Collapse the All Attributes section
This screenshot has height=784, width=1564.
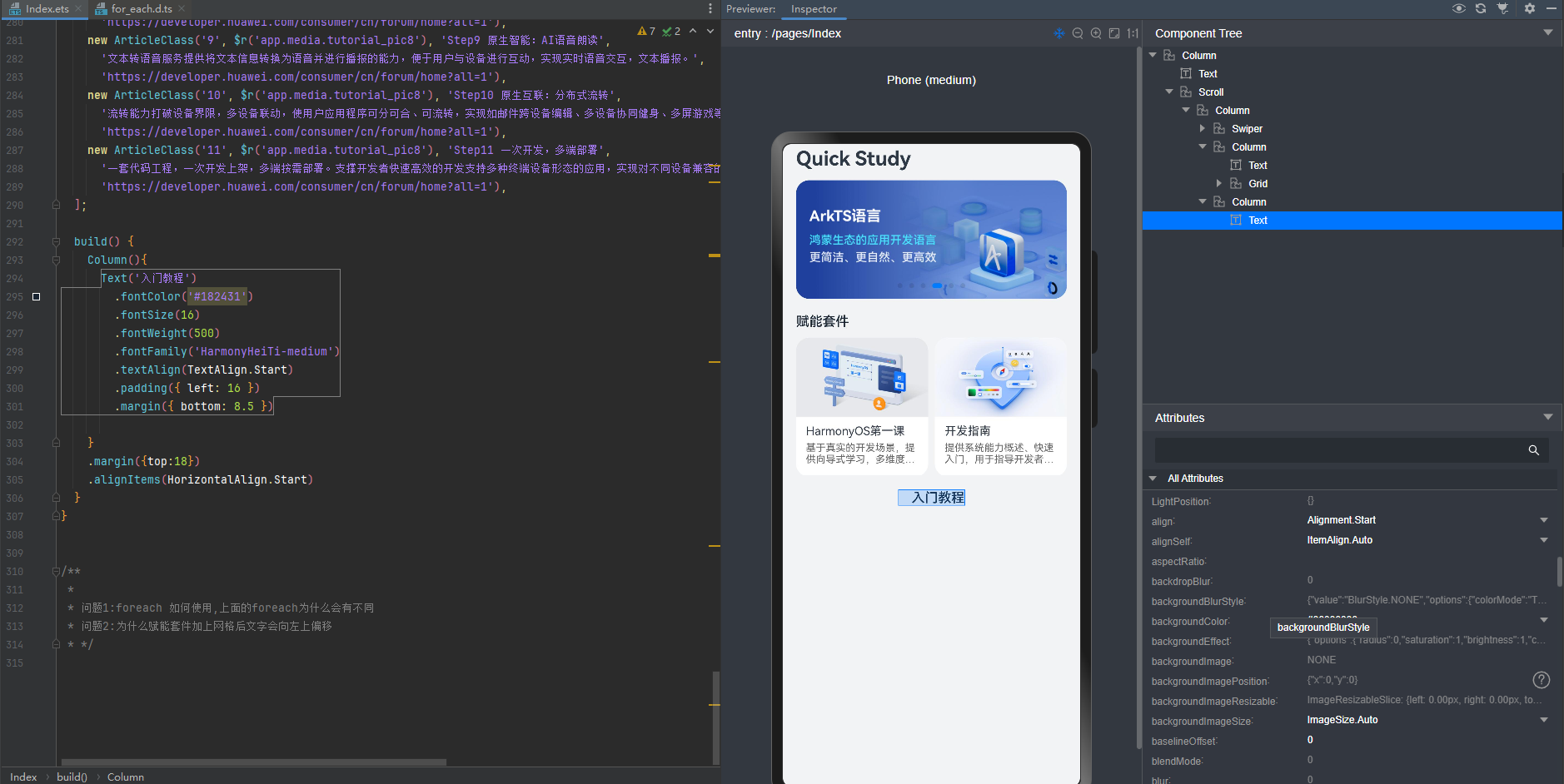(x=1153, y=479)
